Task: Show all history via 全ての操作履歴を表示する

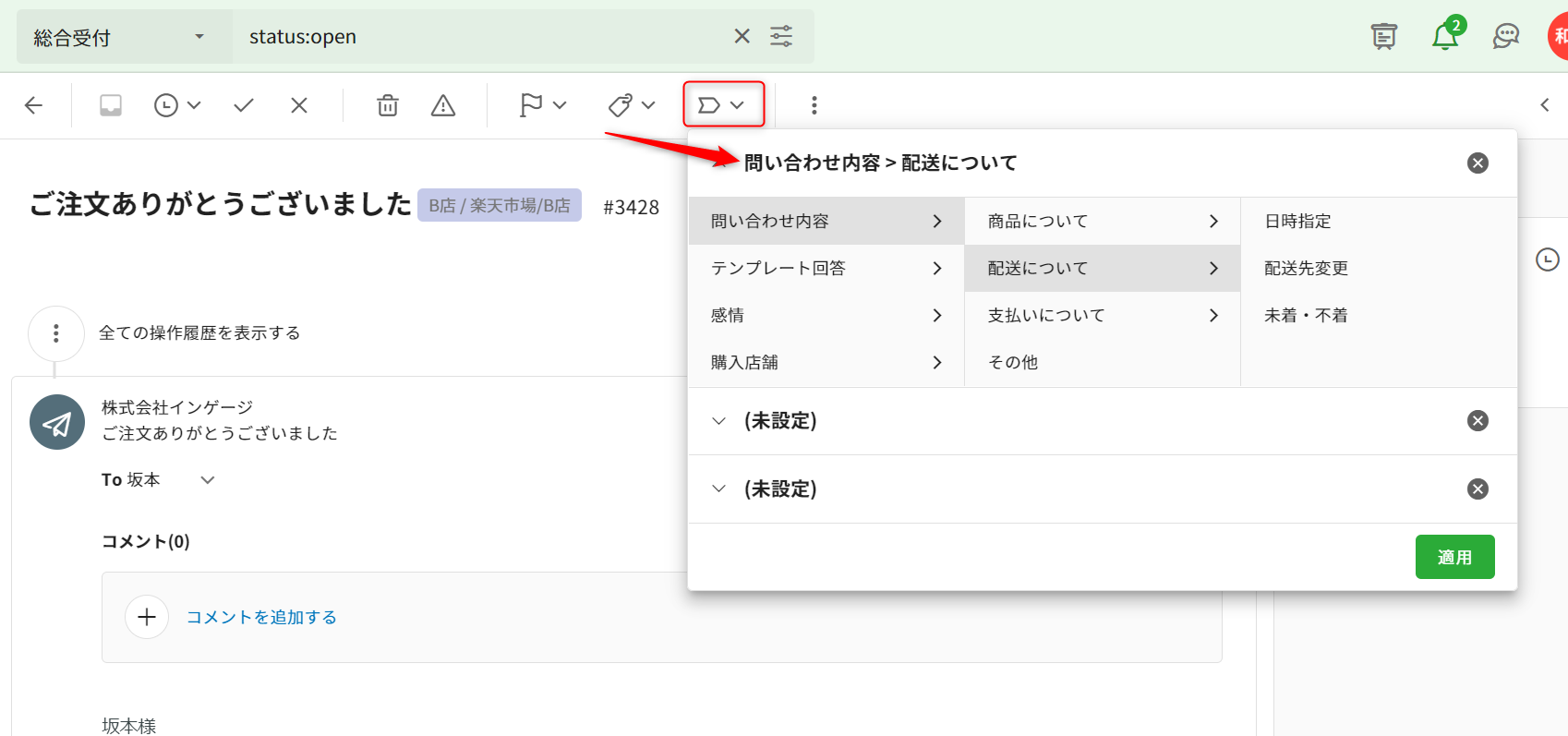Action: [199, 332]
